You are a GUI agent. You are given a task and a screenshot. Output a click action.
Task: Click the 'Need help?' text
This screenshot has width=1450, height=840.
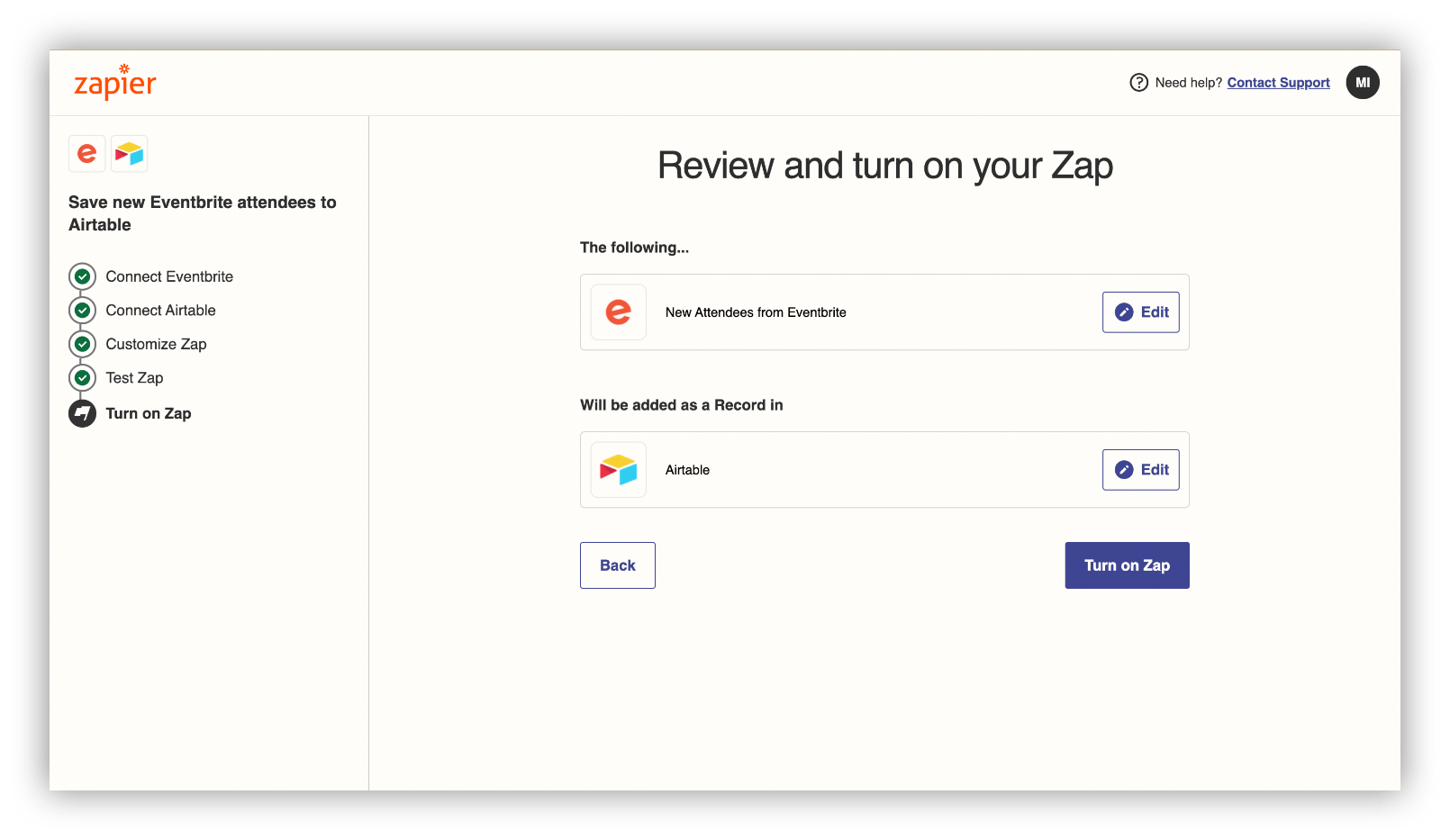click(1189, 83)
